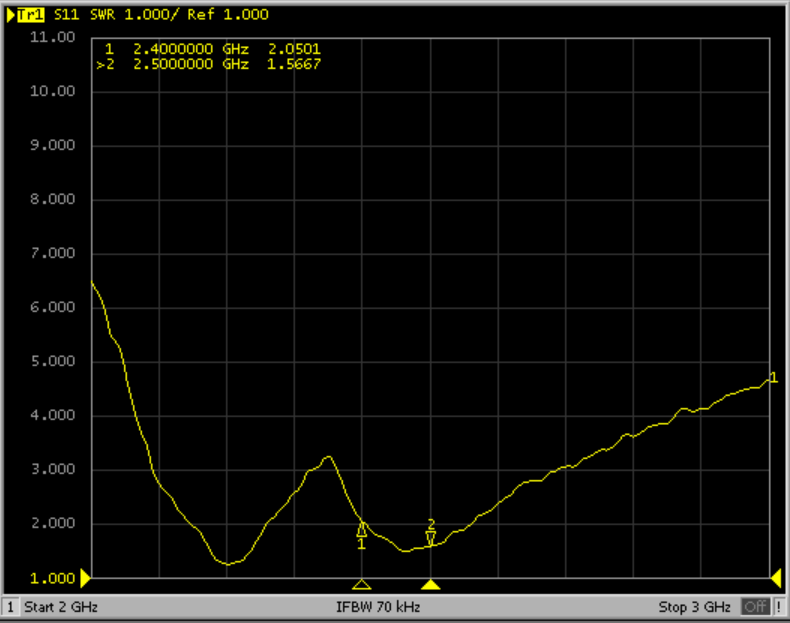Click the trace number 1 label at trace end
Image resolution: width=790 pixels, height=623 pixels.
[x=772, y=377]
